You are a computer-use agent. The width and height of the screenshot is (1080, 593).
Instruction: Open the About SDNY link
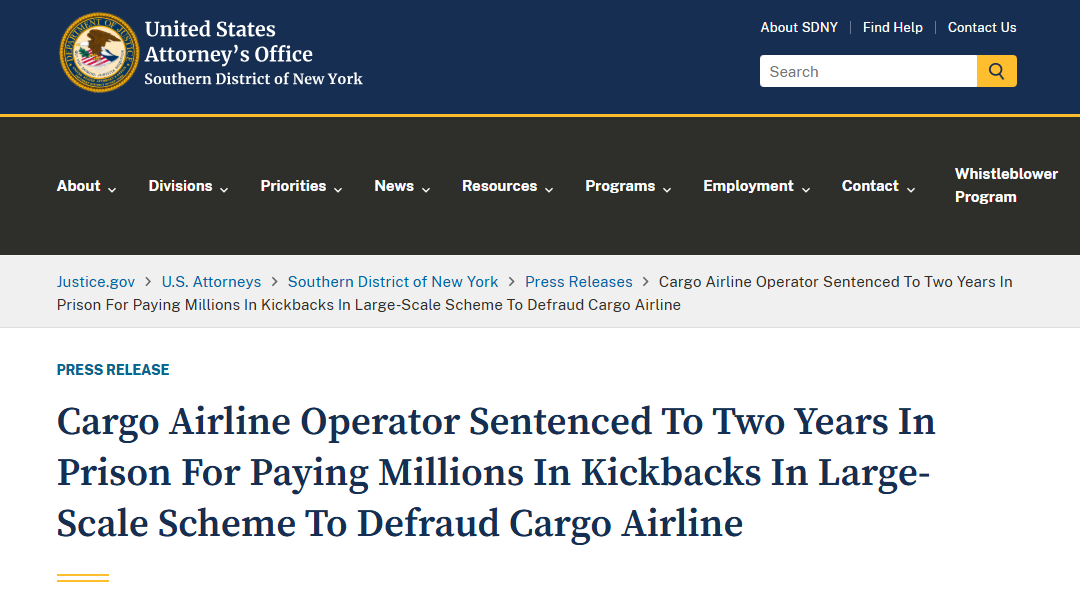[x=799, y=28]
